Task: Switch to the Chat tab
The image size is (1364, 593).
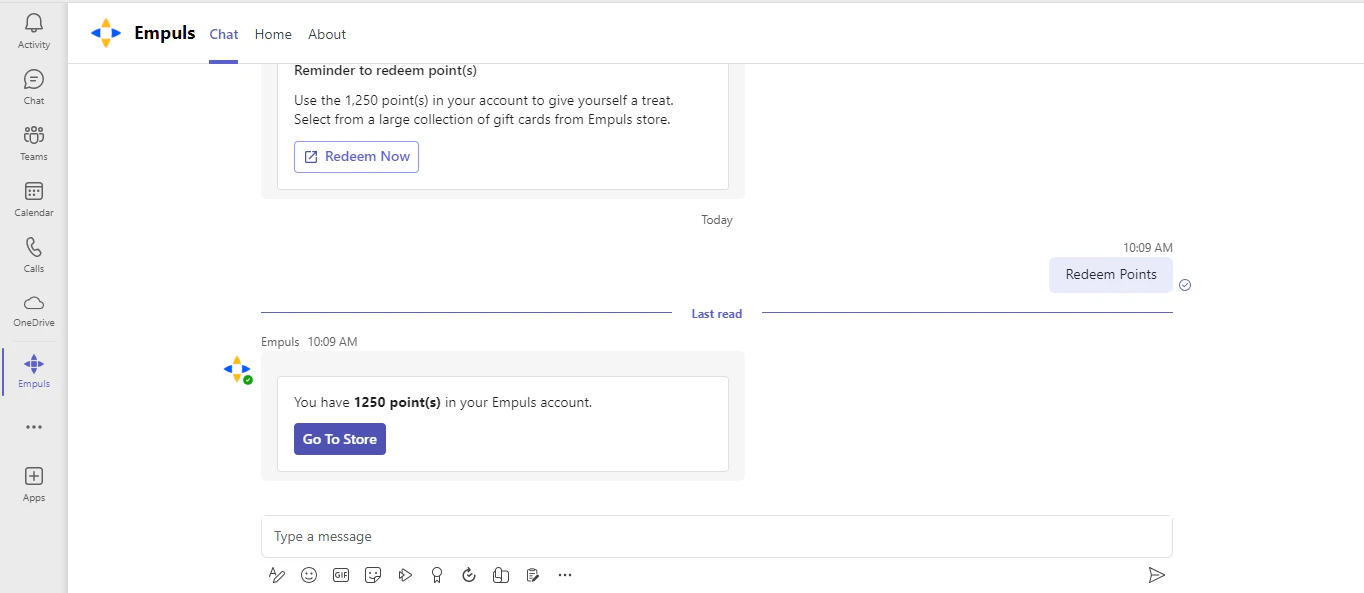Action: point(224,34)
